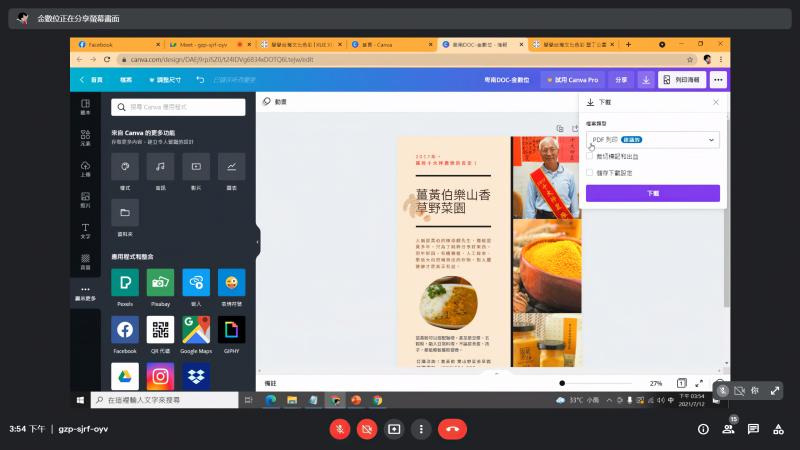Switch to the Facebook browser tab

(112, 45)
